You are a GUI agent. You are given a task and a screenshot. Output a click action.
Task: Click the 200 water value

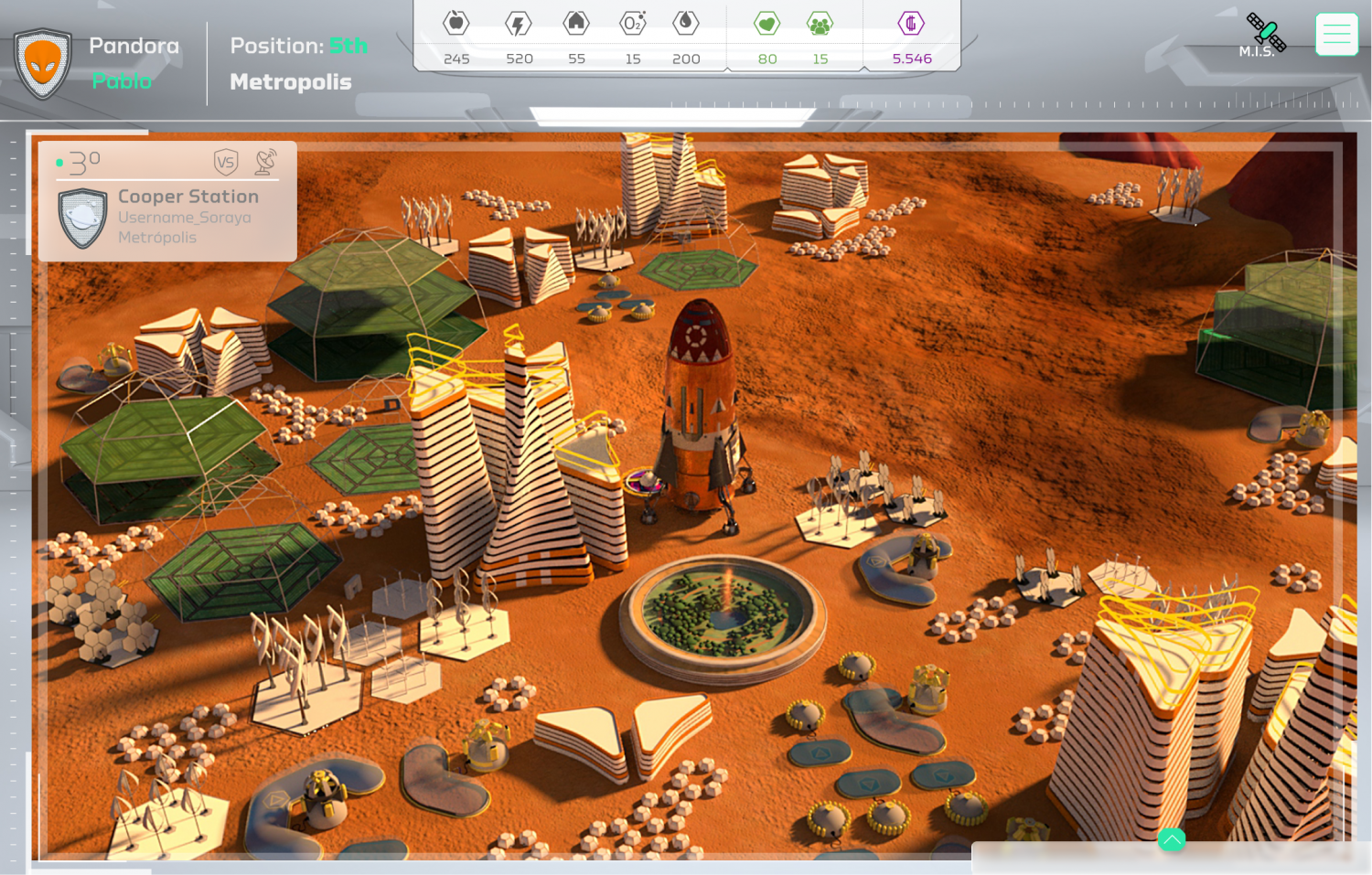tap(686, 59)
